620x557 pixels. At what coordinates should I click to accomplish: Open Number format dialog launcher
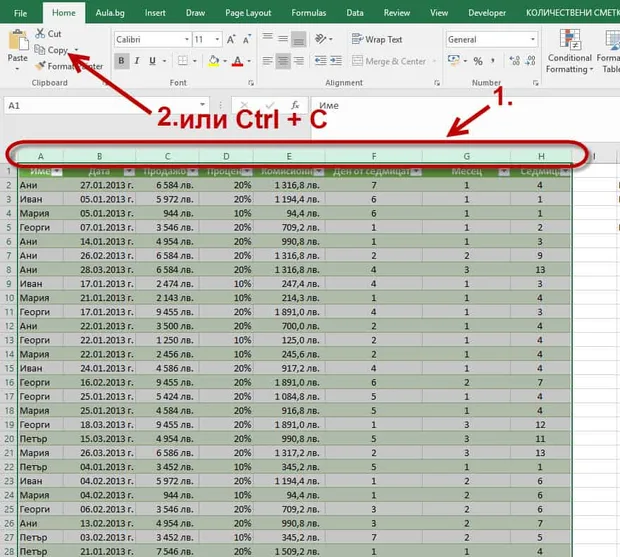click(x=535, y=83)
